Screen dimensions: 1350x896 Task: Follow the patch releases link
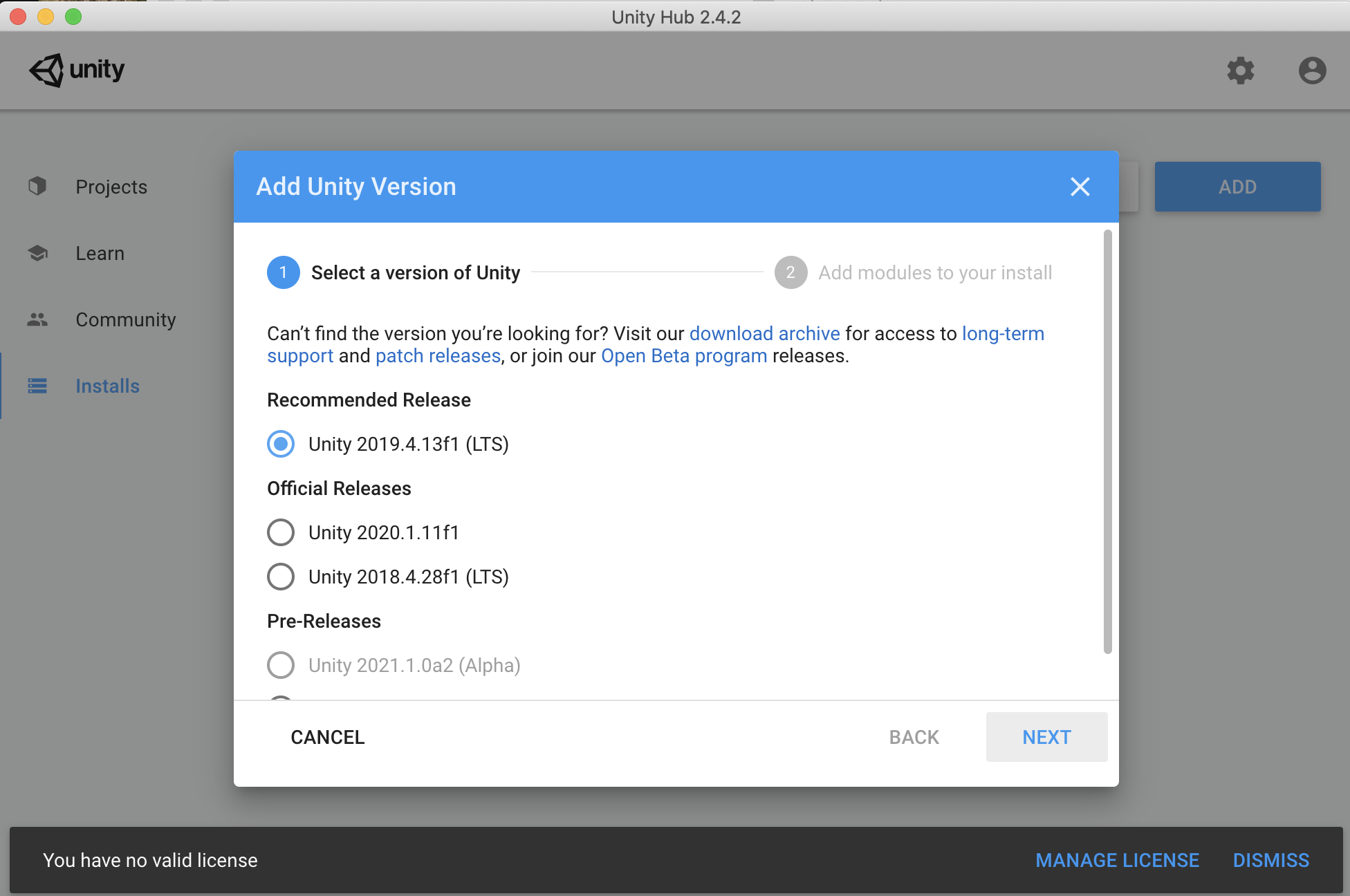438,355
